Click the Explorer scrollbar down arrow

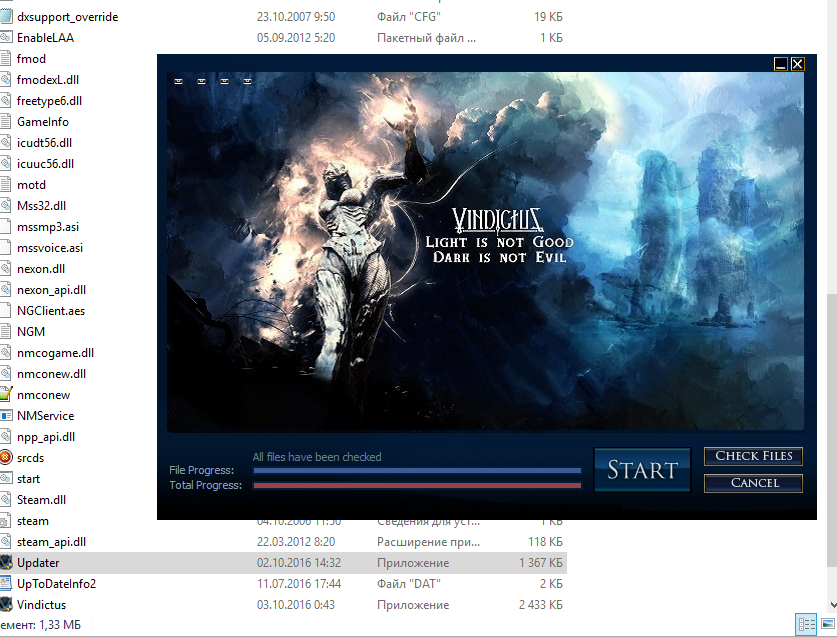click(832, 605)
